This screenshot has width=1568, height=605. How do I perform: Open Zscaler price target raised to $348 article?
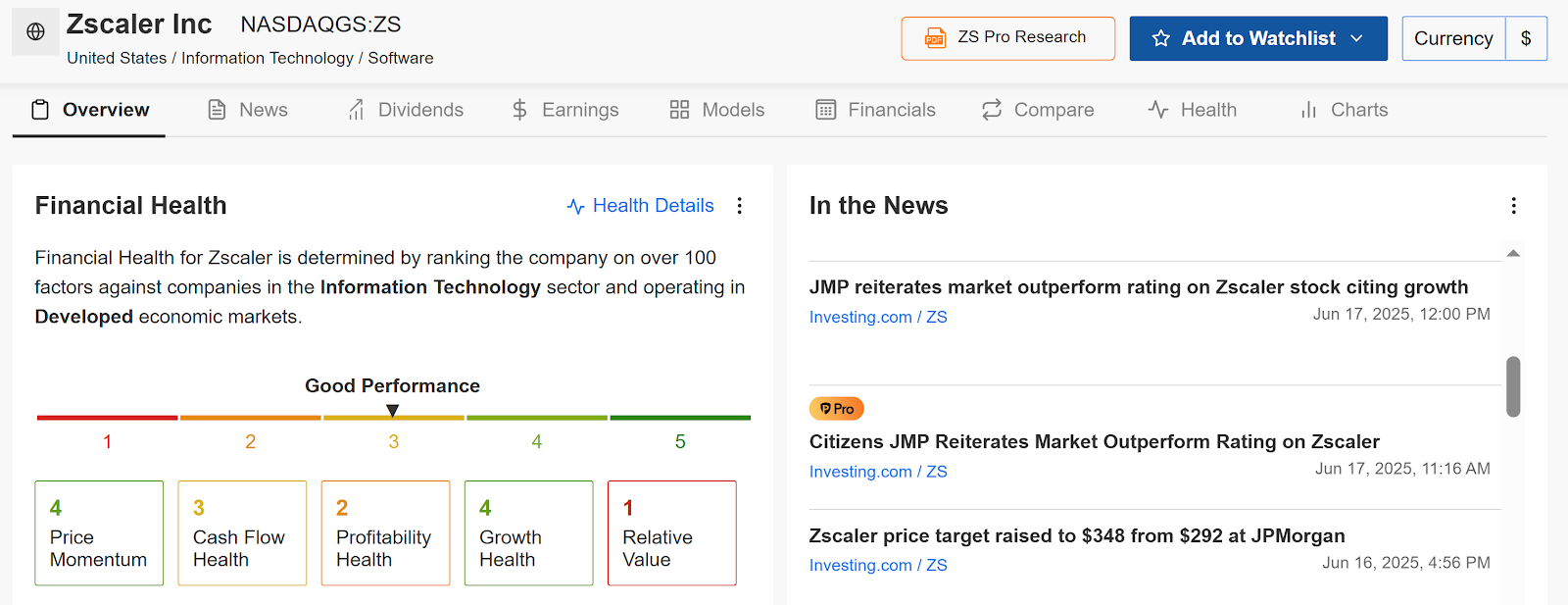[1077, 536]
